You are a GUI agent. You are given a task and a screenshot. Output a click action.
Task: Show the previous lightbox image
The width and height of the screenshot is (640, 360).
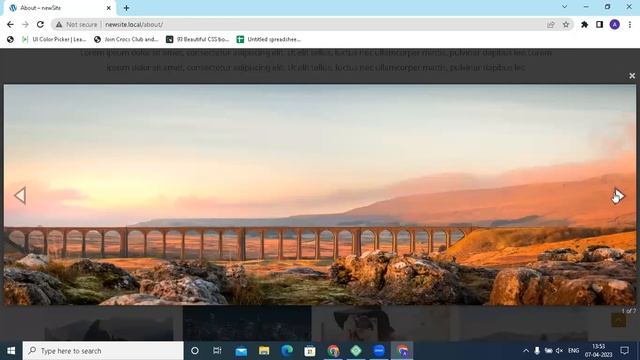[x=20, y=196]
